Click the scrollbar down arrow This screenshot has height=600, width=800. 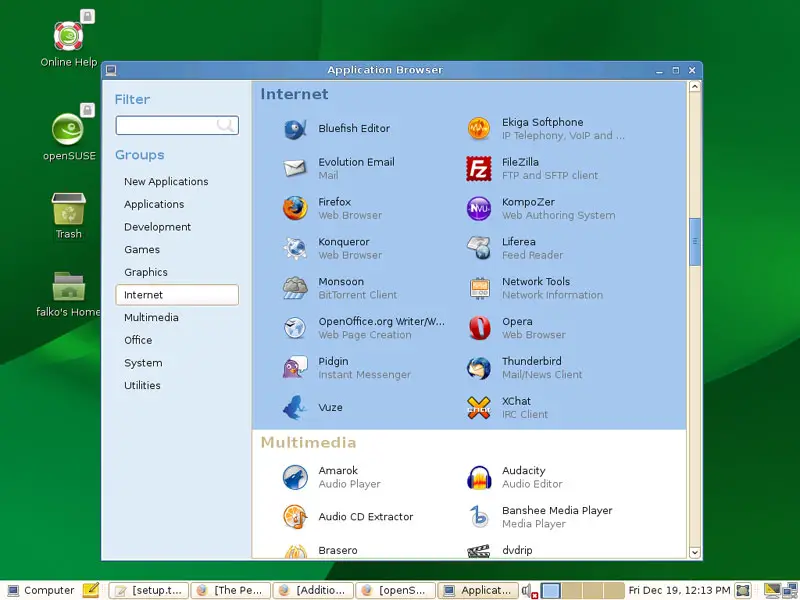(x=694, y=553)
